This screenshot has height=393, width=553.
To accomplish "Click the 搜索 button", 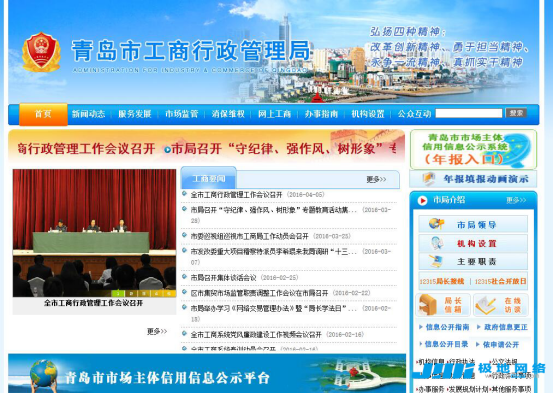I will pyautogui.click(x=516, y=113).
